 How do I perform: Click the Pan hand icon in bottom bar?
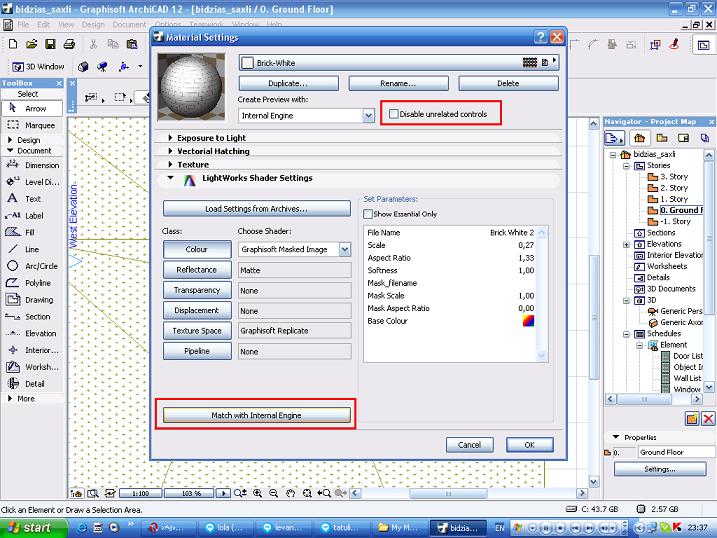290,493
